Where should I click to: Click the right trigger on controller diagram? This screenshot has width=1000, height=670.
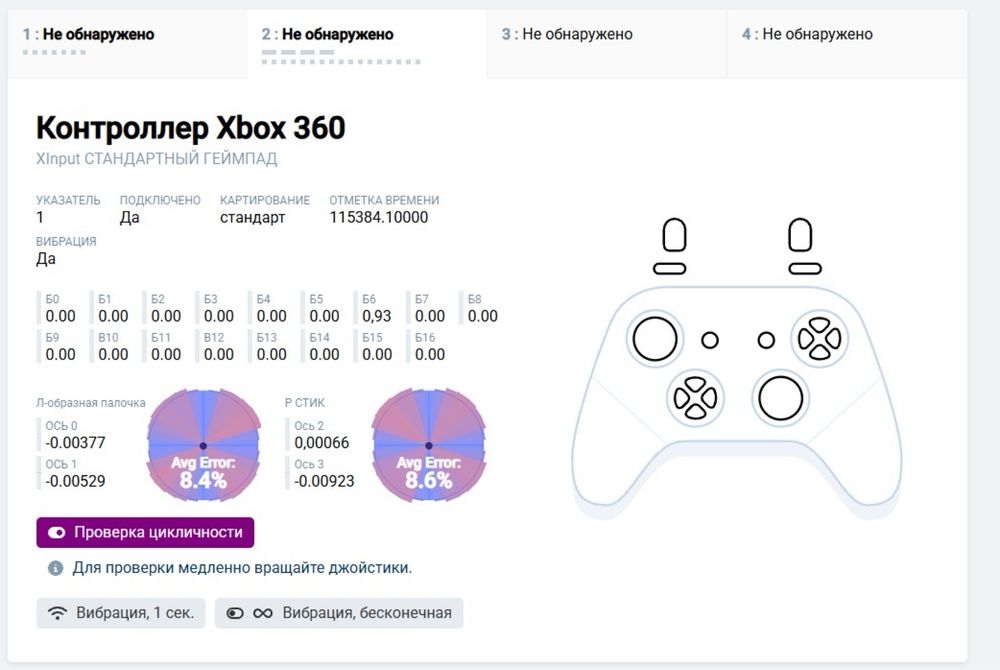800,235
